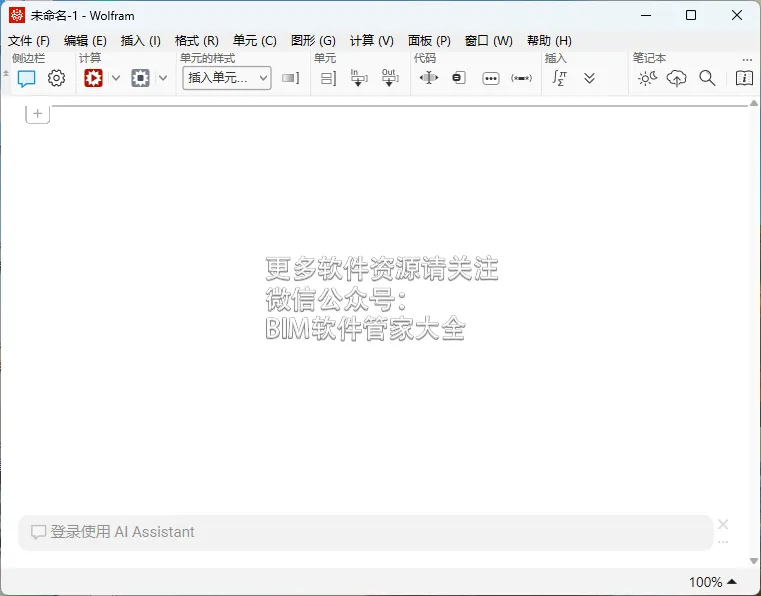
Task: Toggle the Out output cells icon
Action: click(389, 78)
